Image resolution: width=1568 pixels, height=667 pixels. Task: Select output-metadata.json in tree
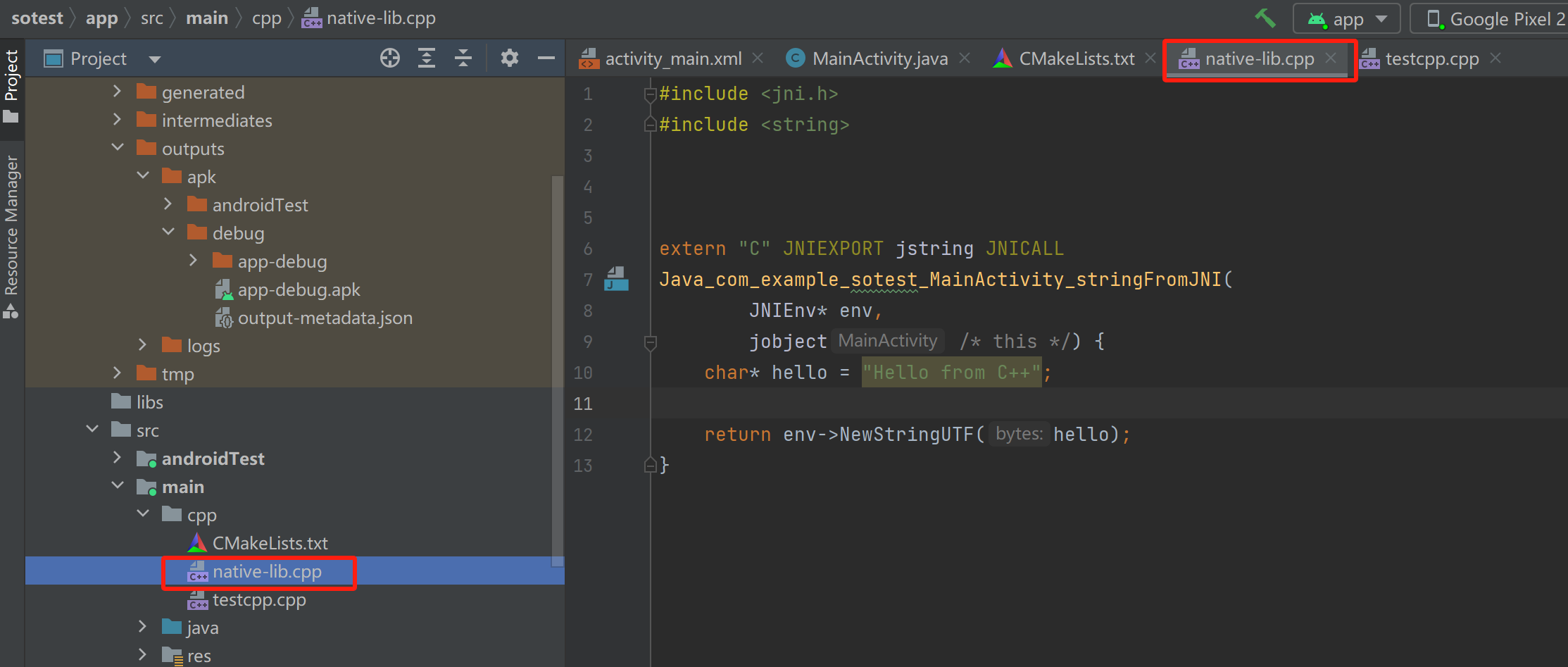[x=325, y=318]
